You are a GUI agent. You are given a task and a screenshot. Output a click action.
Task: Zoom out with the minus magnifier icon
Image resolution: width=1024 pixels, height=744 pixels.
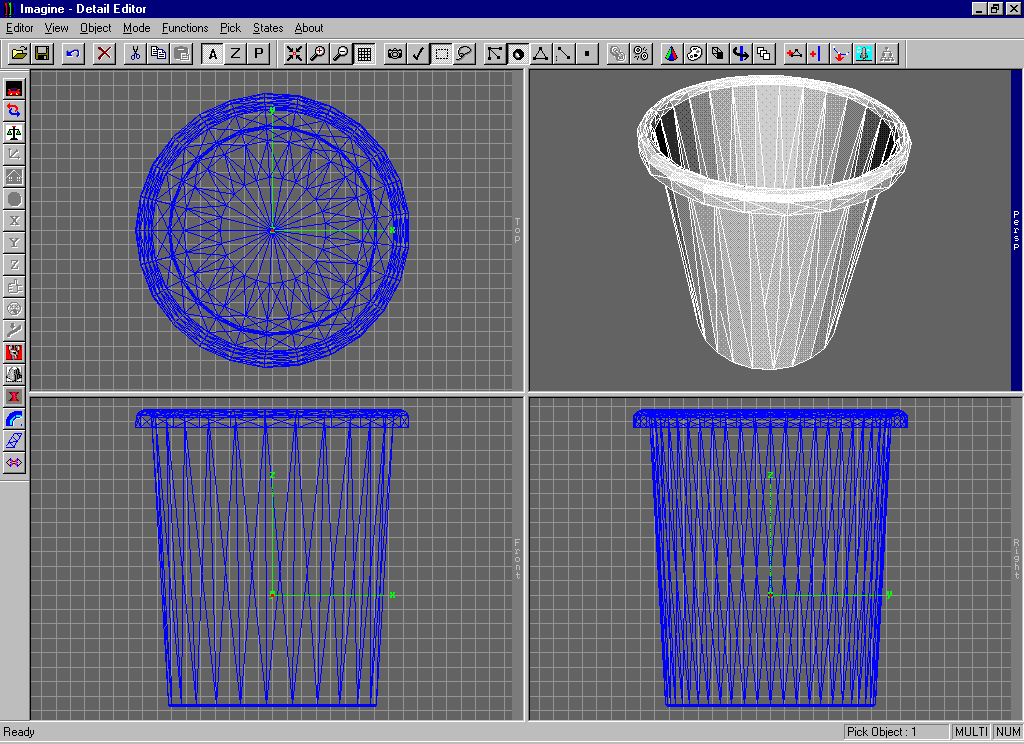342,54
